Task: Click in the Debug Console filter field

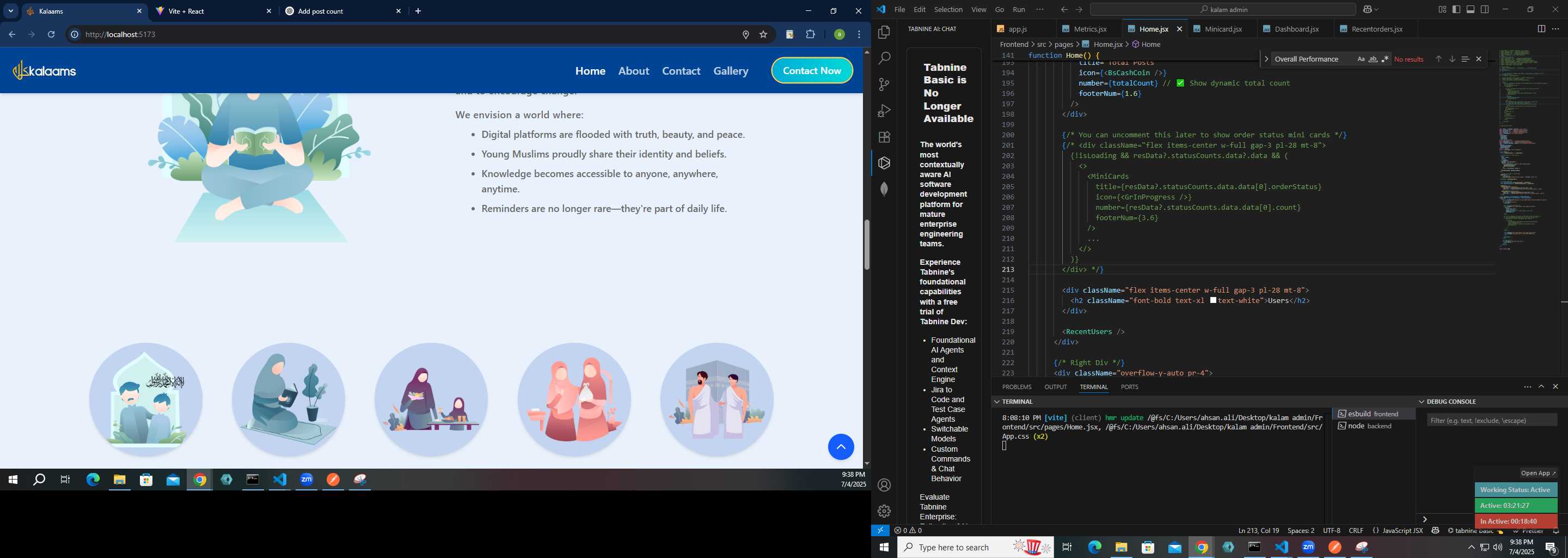Action: (1491, 420)
